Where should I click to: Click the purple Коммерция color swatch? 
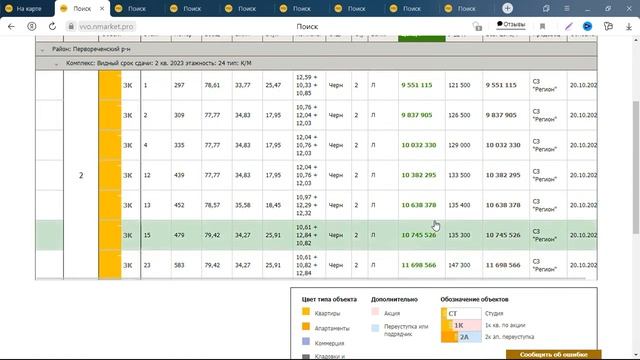(306, 342)
